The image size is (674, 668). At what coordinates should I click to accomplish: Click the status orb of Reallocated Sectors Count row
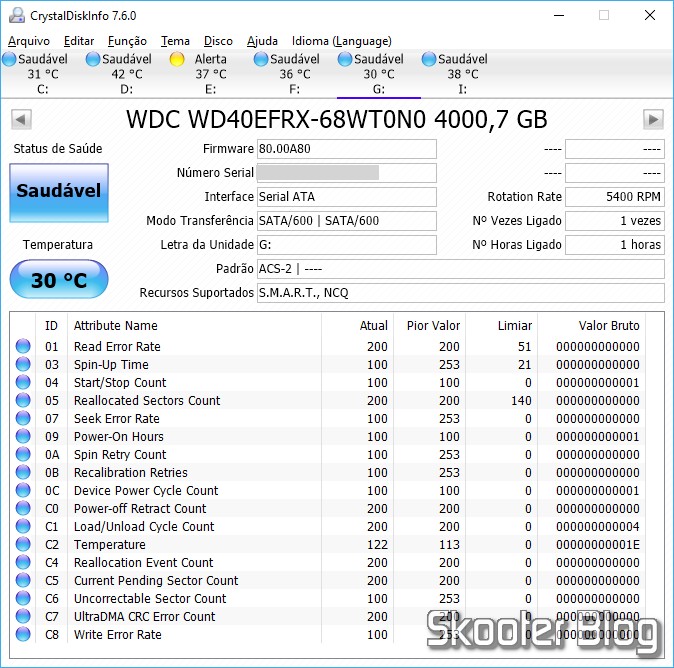[x=23, y=400]
